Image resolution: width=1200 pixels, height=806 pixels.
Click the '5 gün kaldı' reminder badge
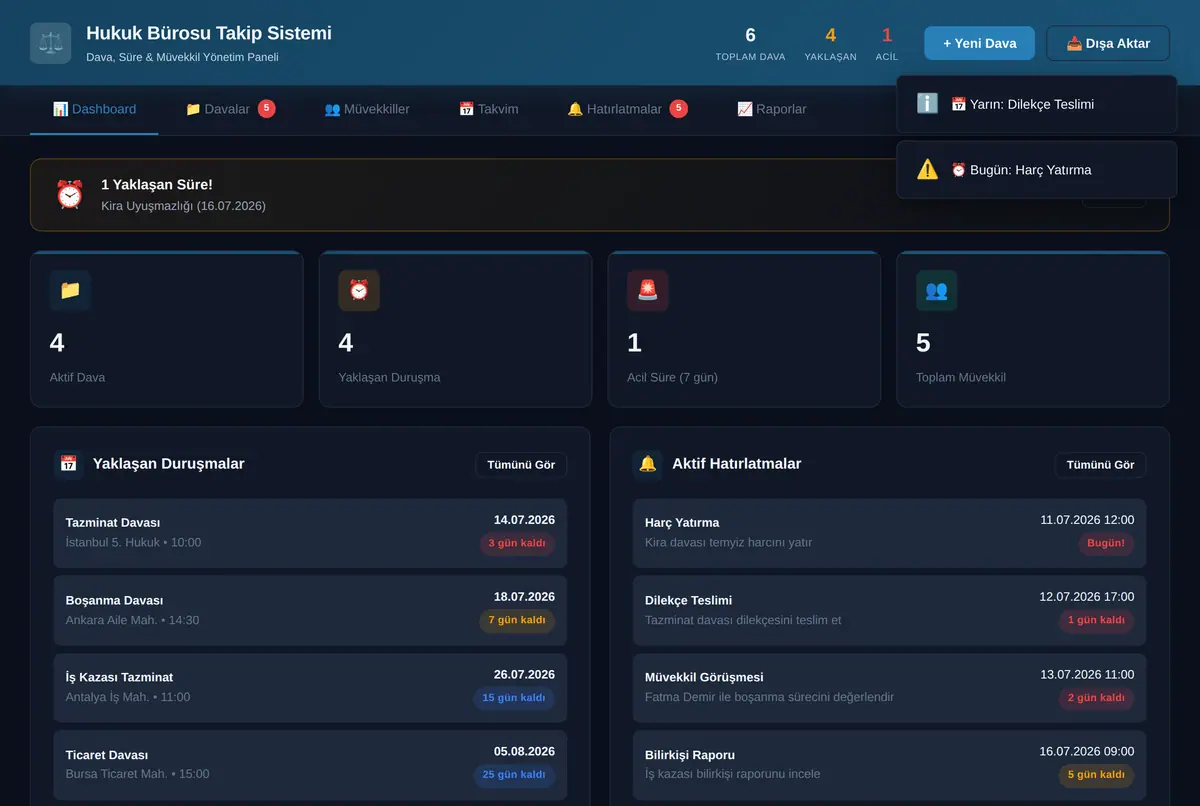pos(1096,775)
